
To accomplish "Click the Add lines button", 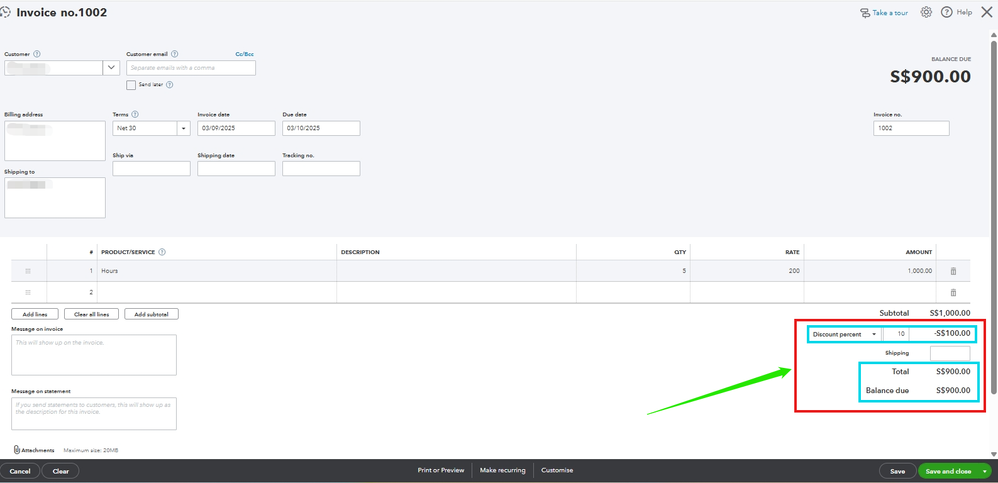I will click(34, 314).
